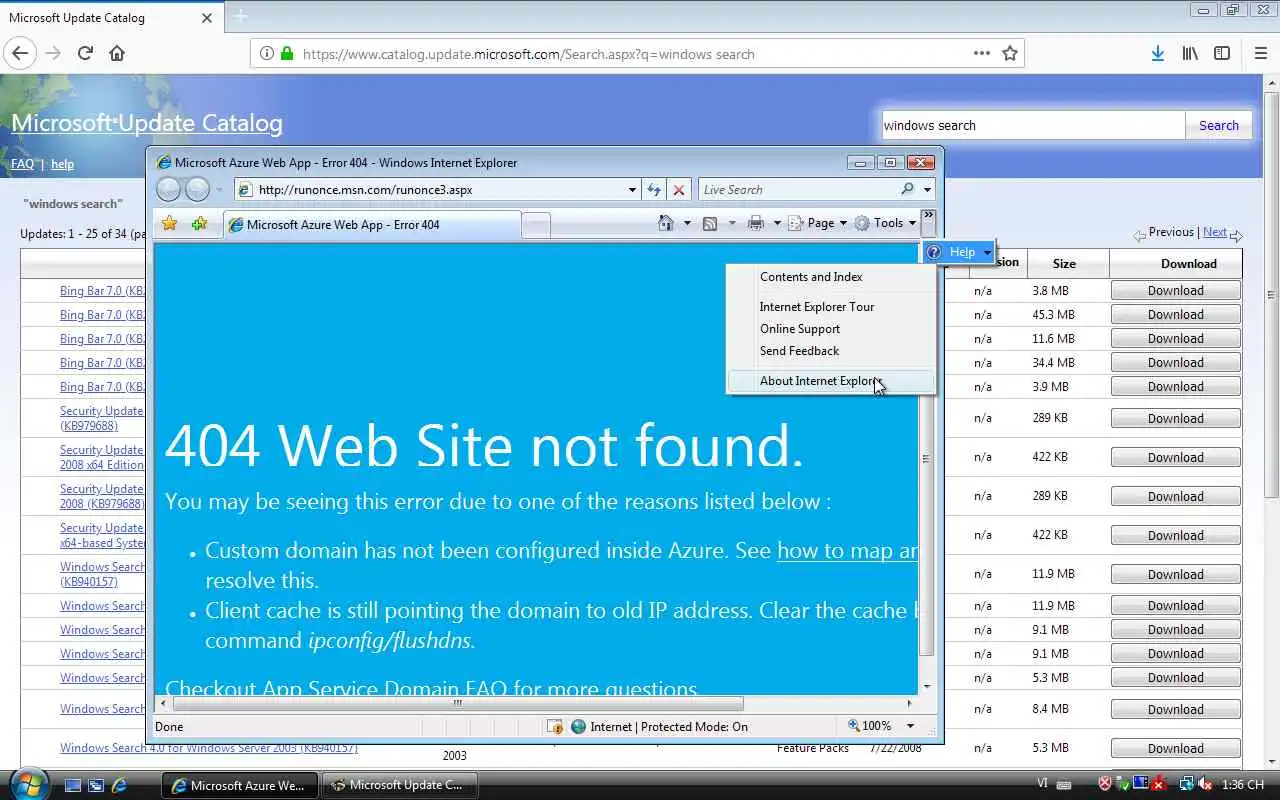Click the IE Forward navigation button
Viewport: 1280px width, 800px height.
198,189
